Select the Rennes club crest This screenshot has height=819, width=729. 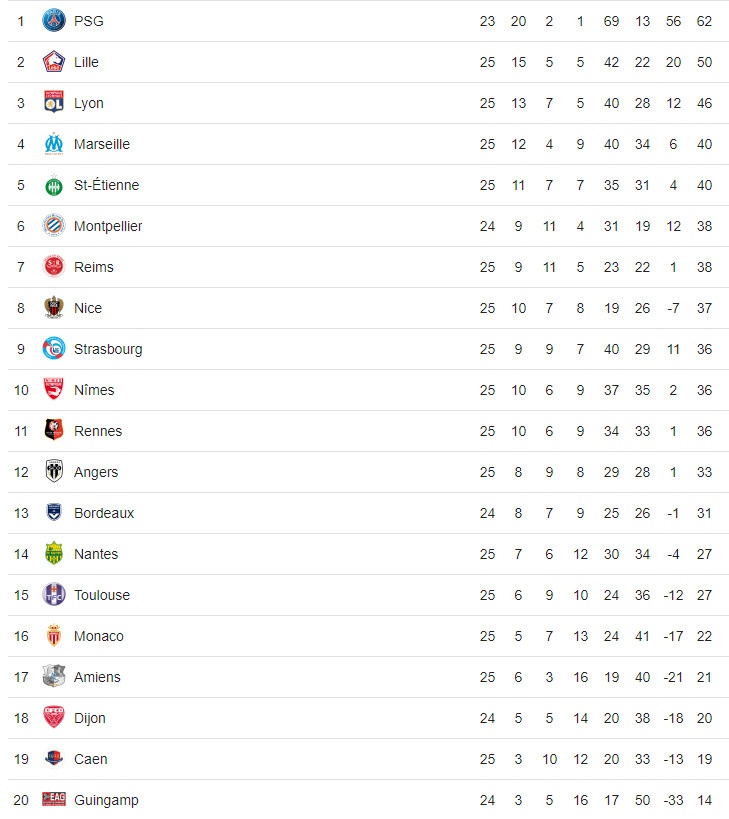(54, 431)
